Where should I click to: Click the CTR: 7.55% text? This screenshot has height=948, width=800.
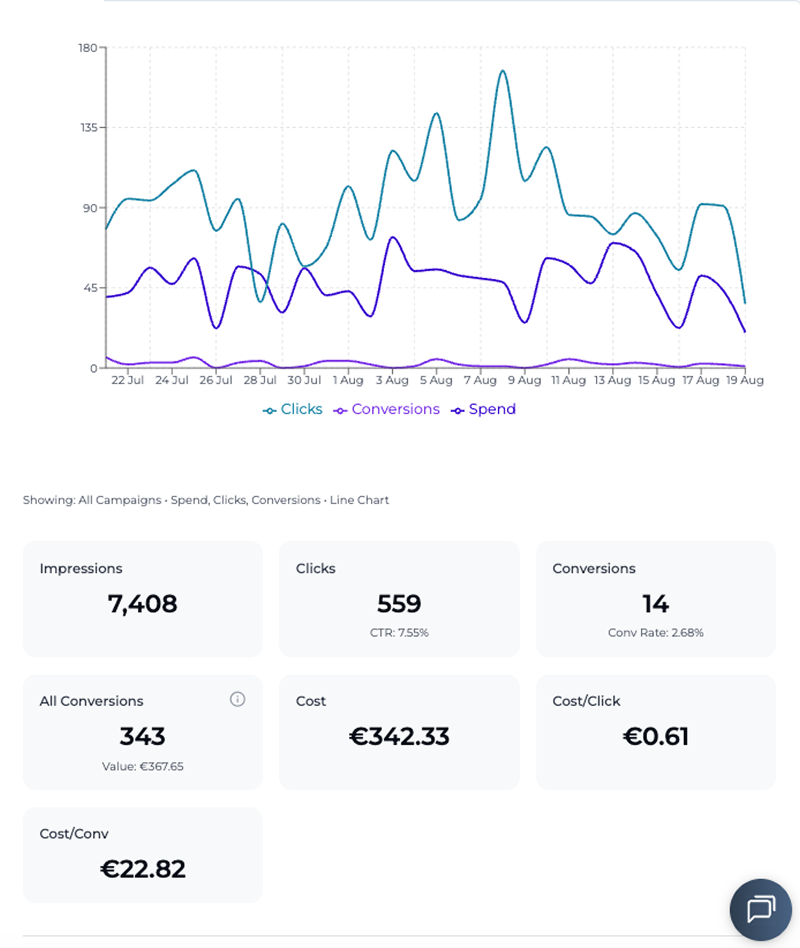click(x=399, y=633)
